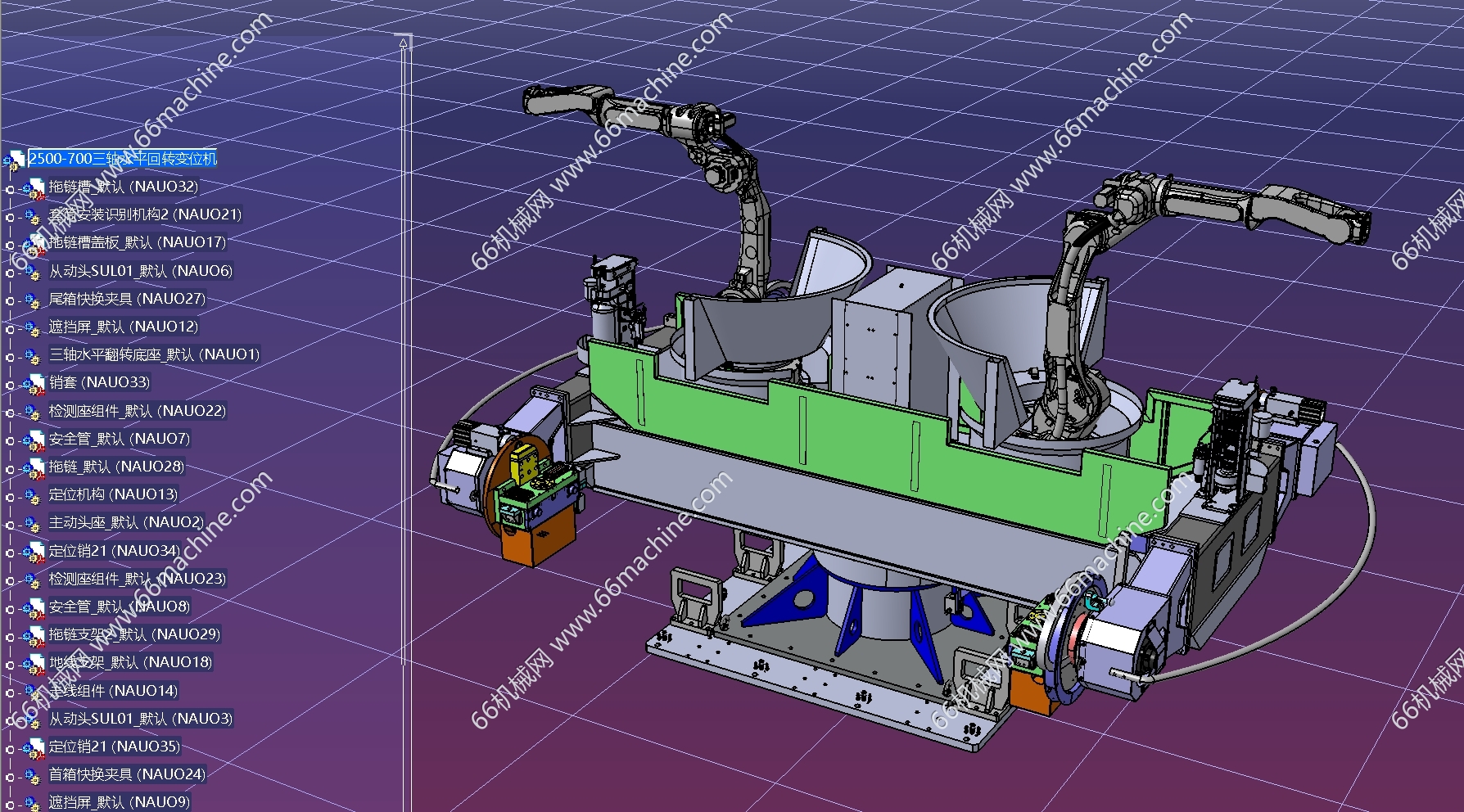Click the part icon of 拖链槽盖板_默认 (NAUO17)
Image resolution: width=1464 pixels, height=812 pixels.
34,244
